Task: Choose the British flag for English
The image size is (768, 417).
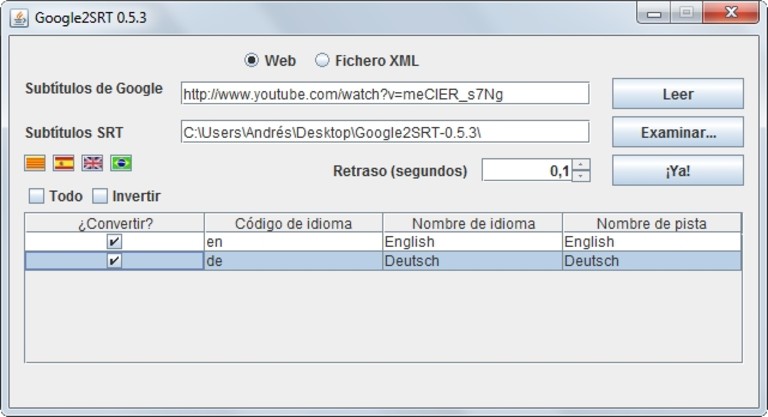Action: [x=93, y=163]
